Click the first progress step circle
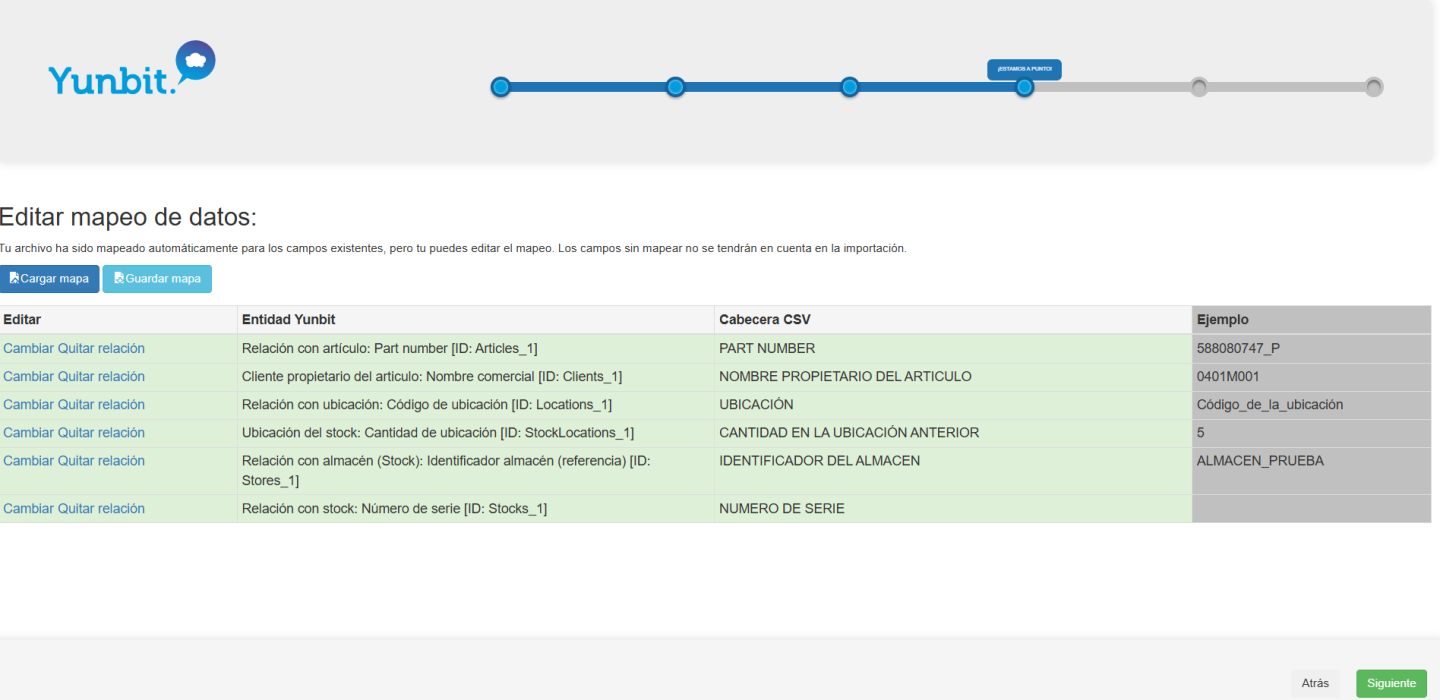This screenshot has height=700, width=1440. 501,87
